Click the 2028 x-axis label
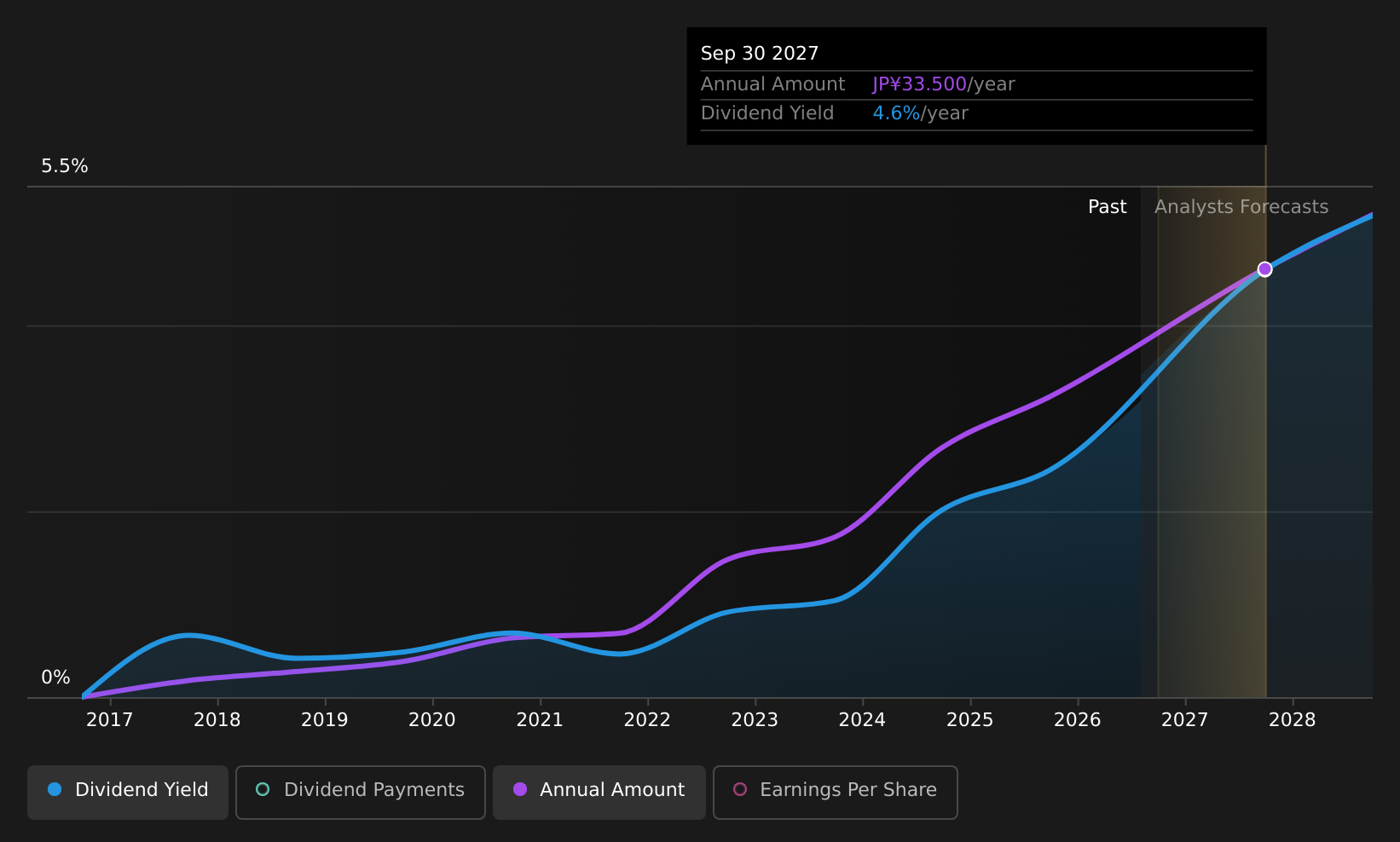This screenshot has height=842, width=1400. [x=1293, y=720]
